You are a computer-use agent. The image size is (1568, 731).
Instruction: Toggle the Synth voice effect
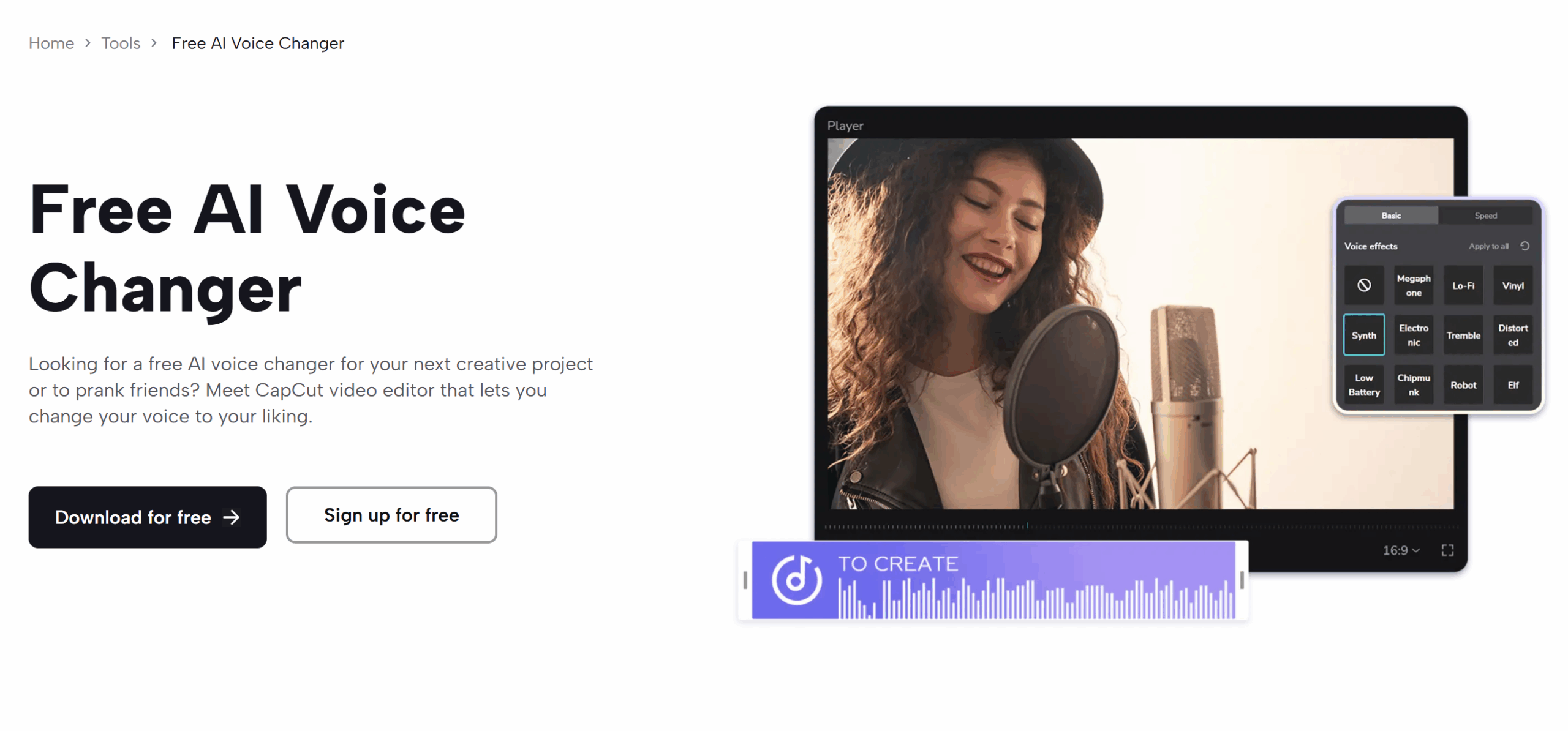(1363, 336)
